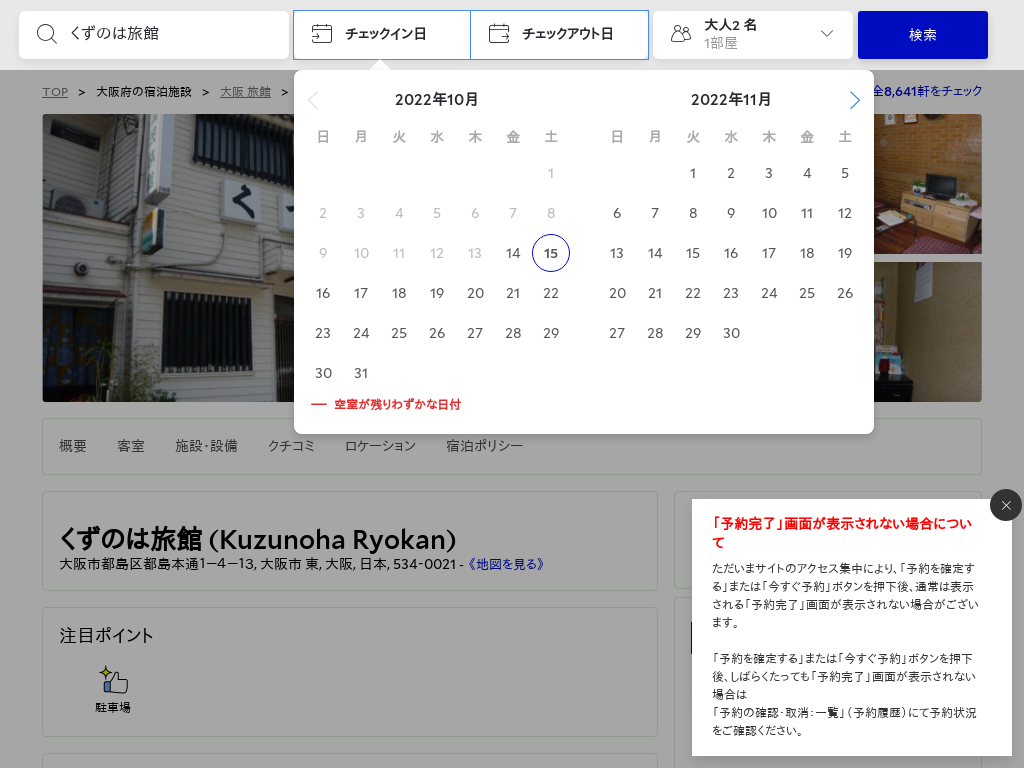The height and width of the screenshot is (768, 1024).
Task: Click the 大阪府の宿泊施設 breadcrumb
Action: (144, 92)
